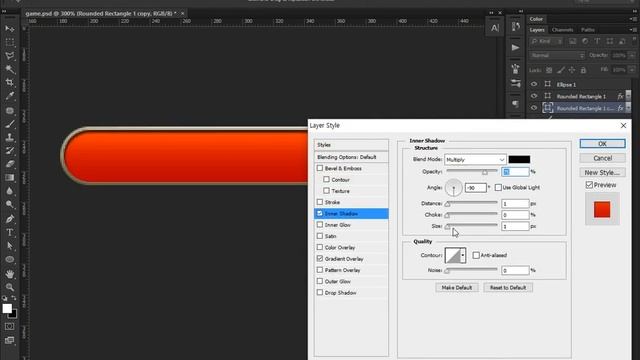Filter layers by type layers icon
The height and width of the screenshot is (360, 640).
pyautogui.click(x=597, y=41)
